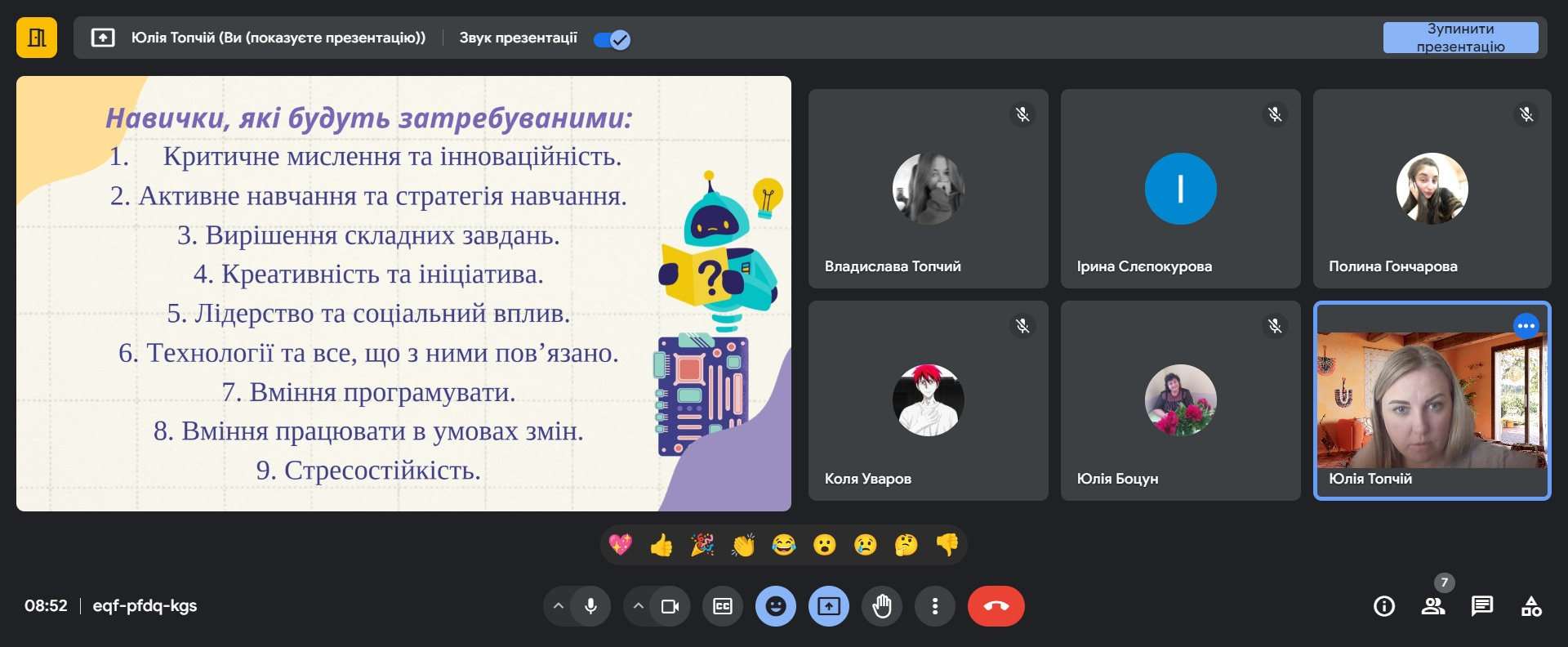Viewport: 1568px width, 647px height.
Task: Open the closed captions control
Action: tap(723, 606)
